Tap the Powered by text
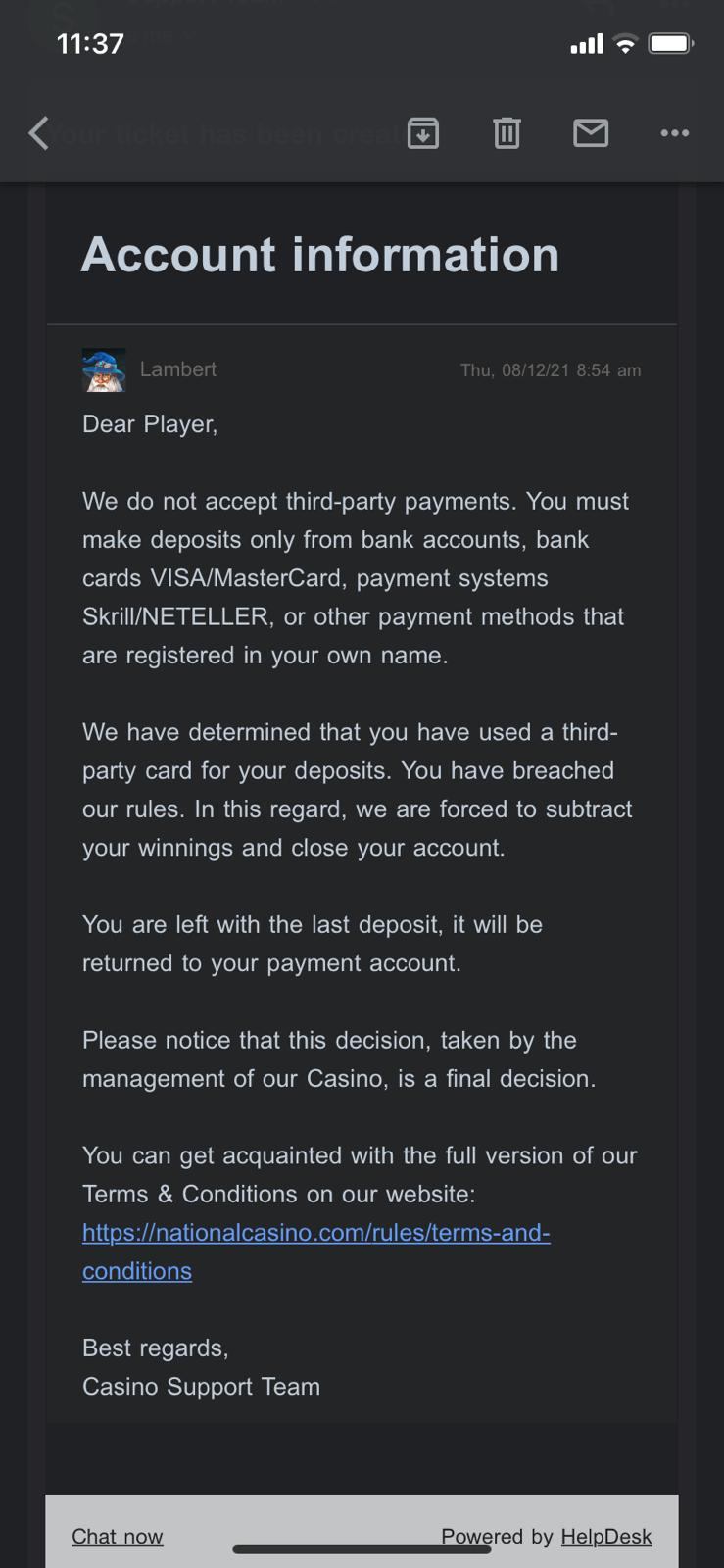Screen dimensions: 724x1568 click(497, 1536)
